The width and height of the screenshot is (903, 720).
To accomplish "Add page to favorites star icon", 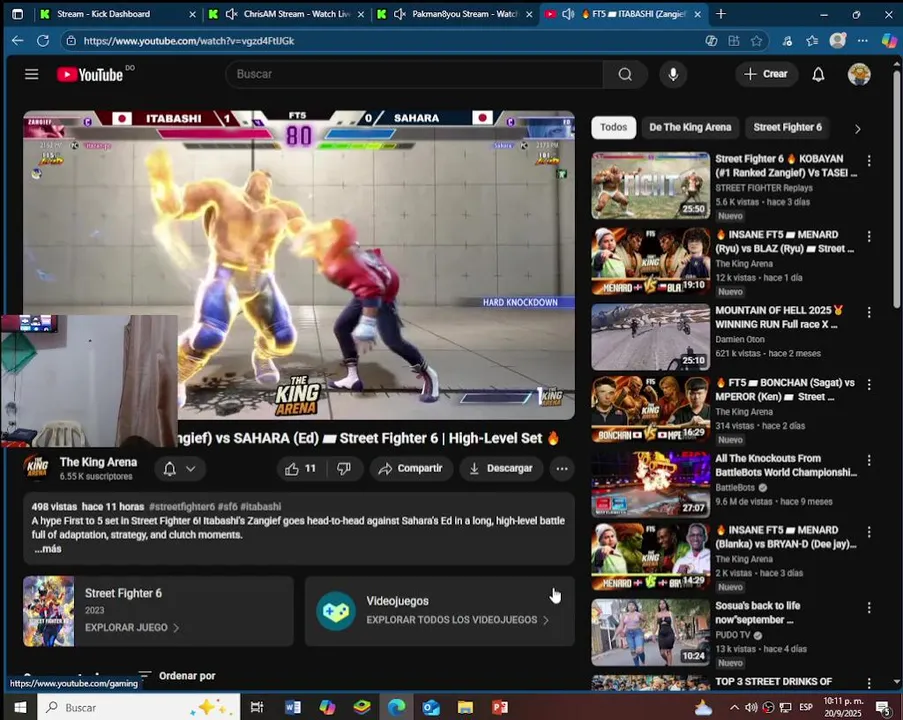I will pyautogui.click(x=756, y=41).
